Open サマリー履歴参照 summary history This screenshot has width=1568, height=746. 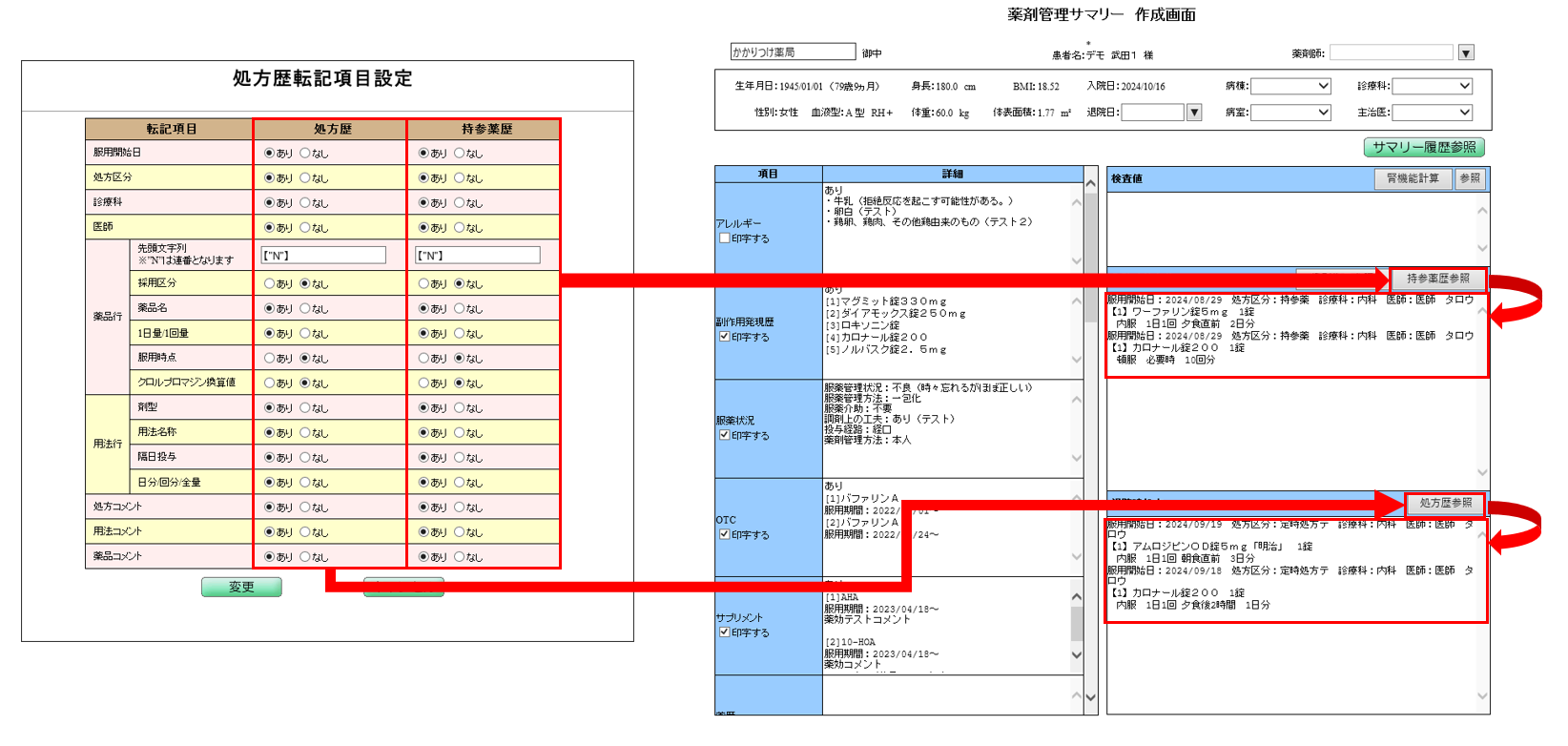coord(1424,147)
